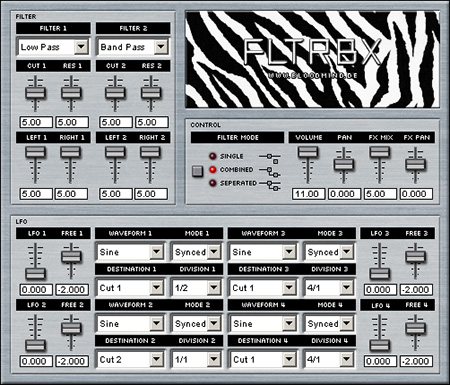The image size is (450, 385).
Task: Click the LFO 4 amount slider handle
Action: coord(379,345)
